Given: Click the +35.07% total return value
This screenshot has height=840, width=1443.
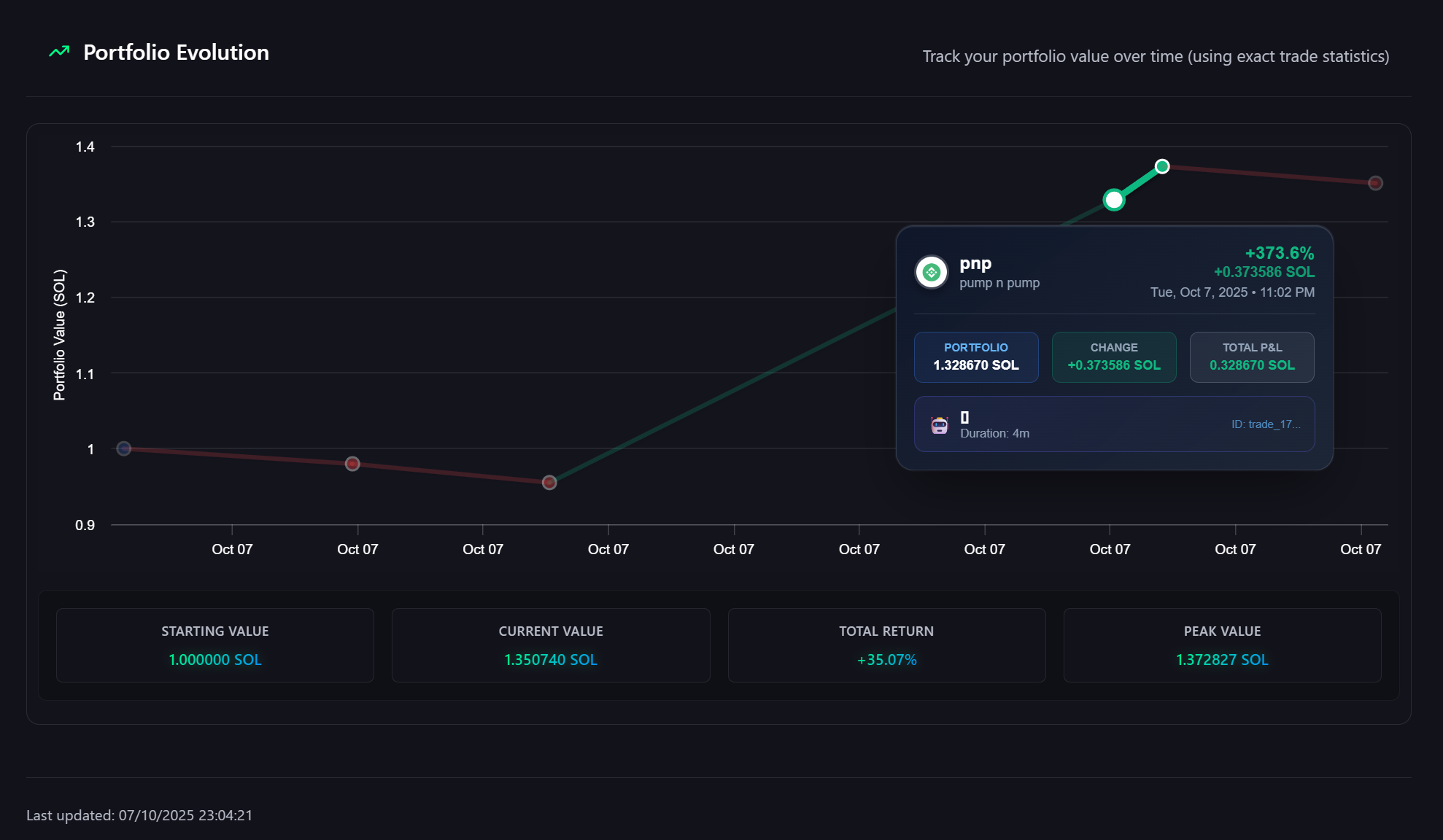Looking at the screenshot, I should tap(886, 660).
